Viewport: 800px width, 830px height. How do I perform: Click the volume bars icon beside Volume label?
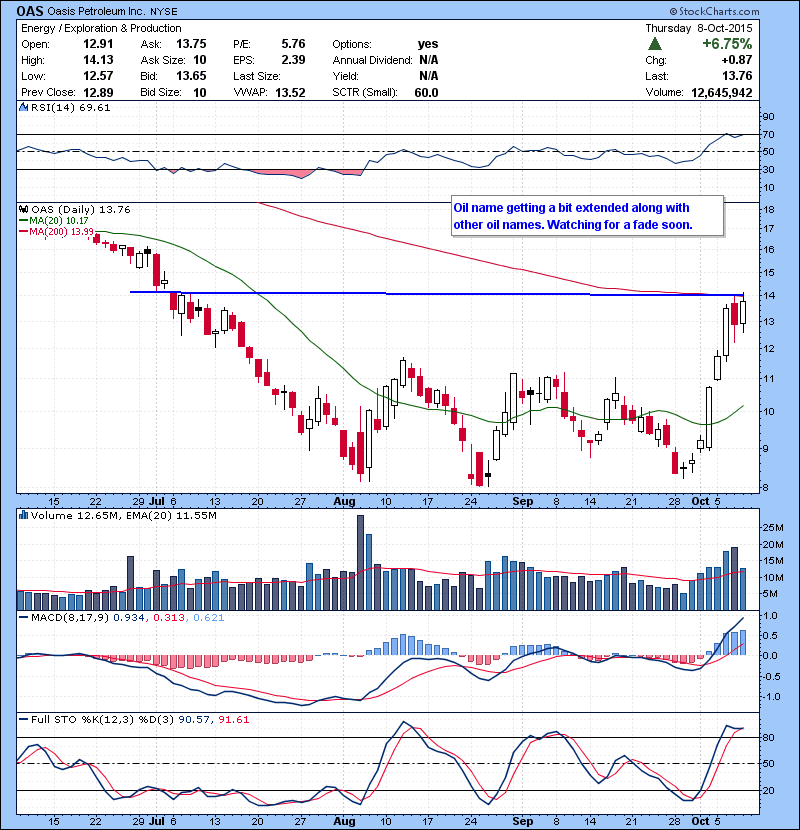click(23, 515)
